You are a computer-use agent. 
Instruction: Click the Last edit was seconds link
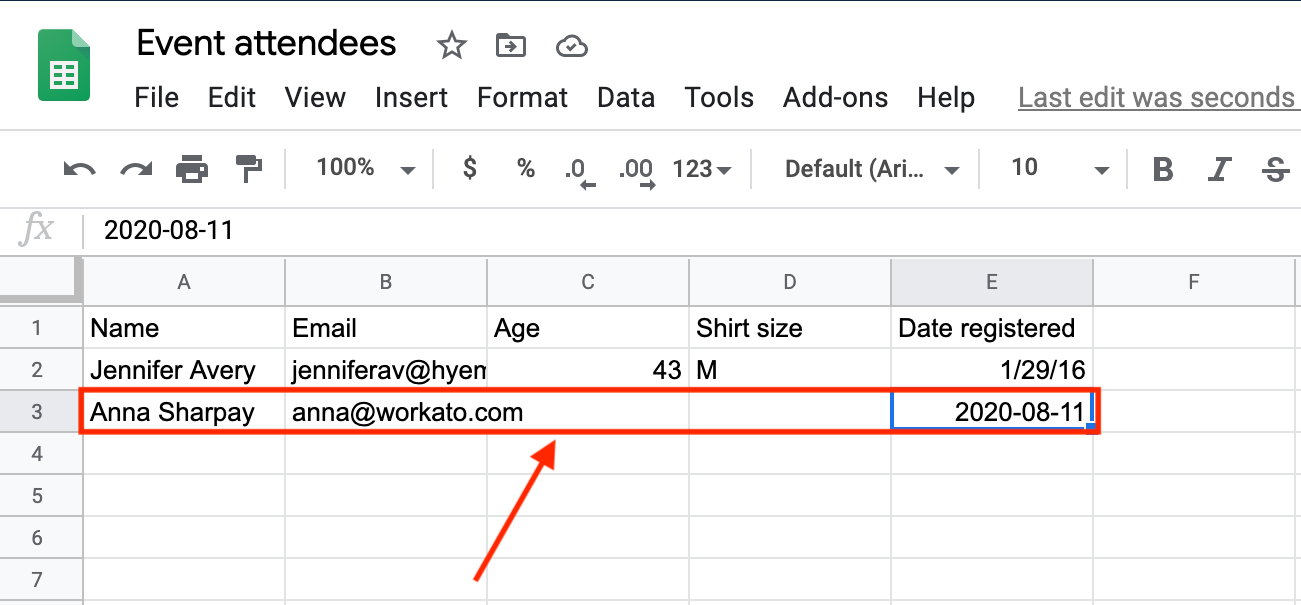[x=1155, y=97]
